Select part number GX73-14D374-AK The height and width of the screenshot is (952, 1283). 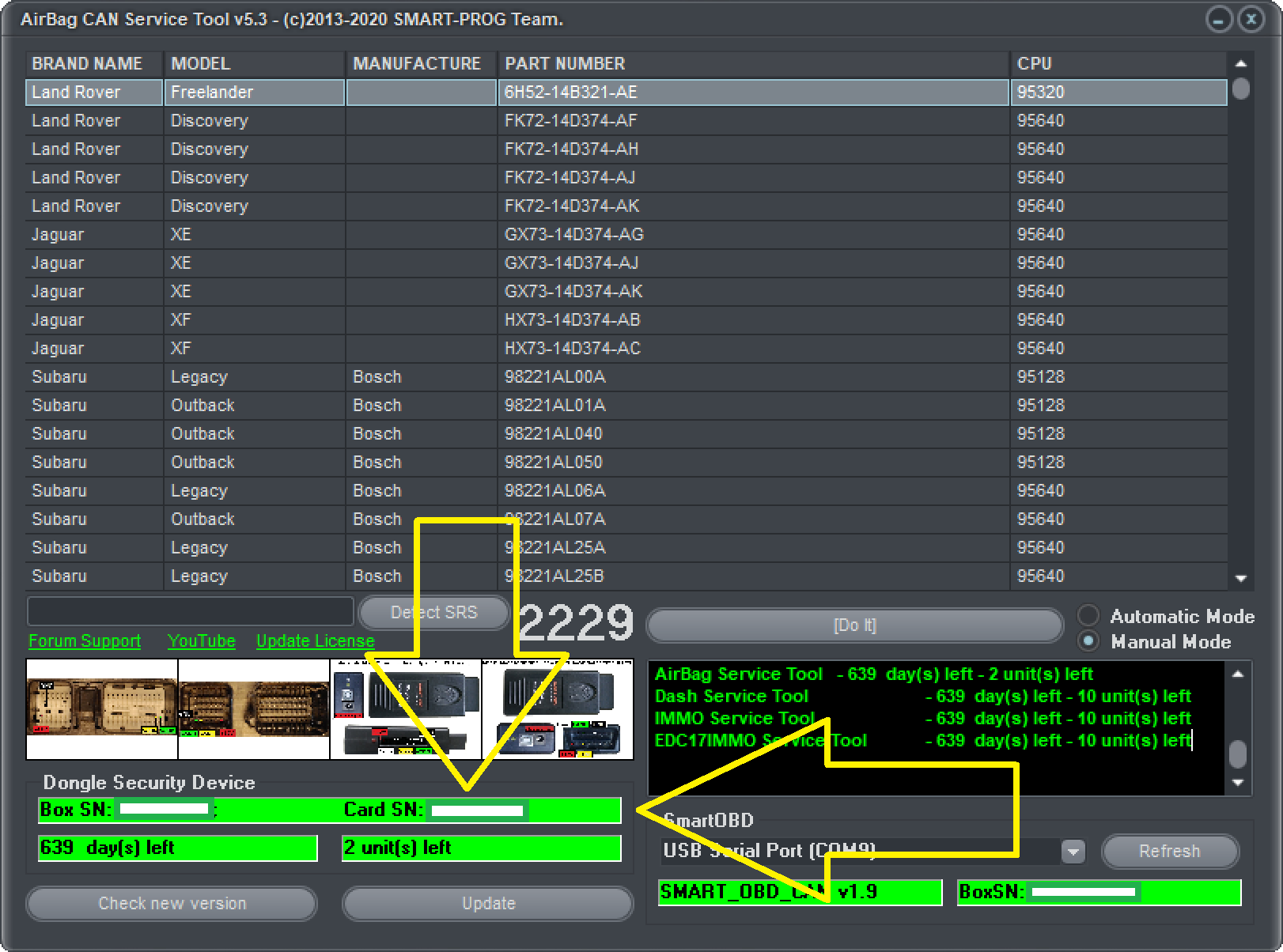tap(573, 291)
